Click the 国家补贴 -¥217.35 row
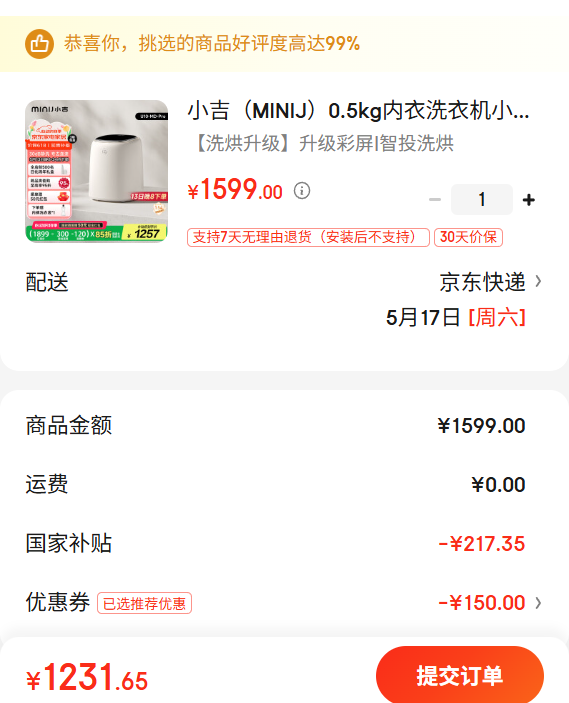 284,543
